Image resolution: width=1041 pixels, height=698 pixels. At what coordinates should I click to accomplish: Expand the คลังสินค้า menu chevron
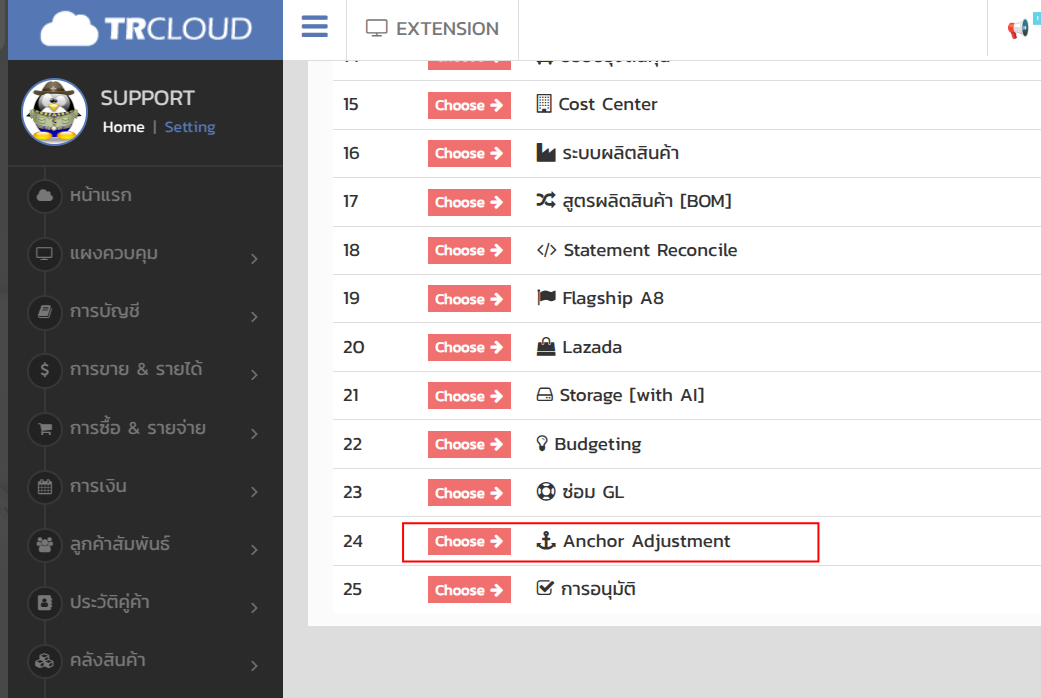pyautogui.click(x=254, y=665)
